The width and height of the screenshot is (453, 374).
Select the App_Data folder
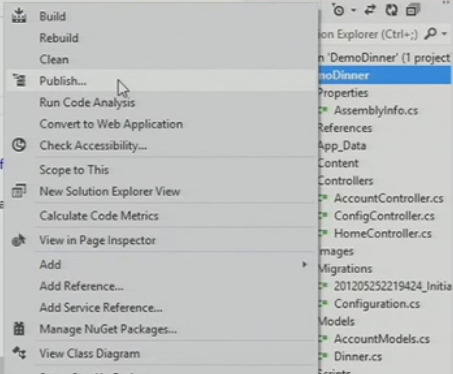click(342, 146)
